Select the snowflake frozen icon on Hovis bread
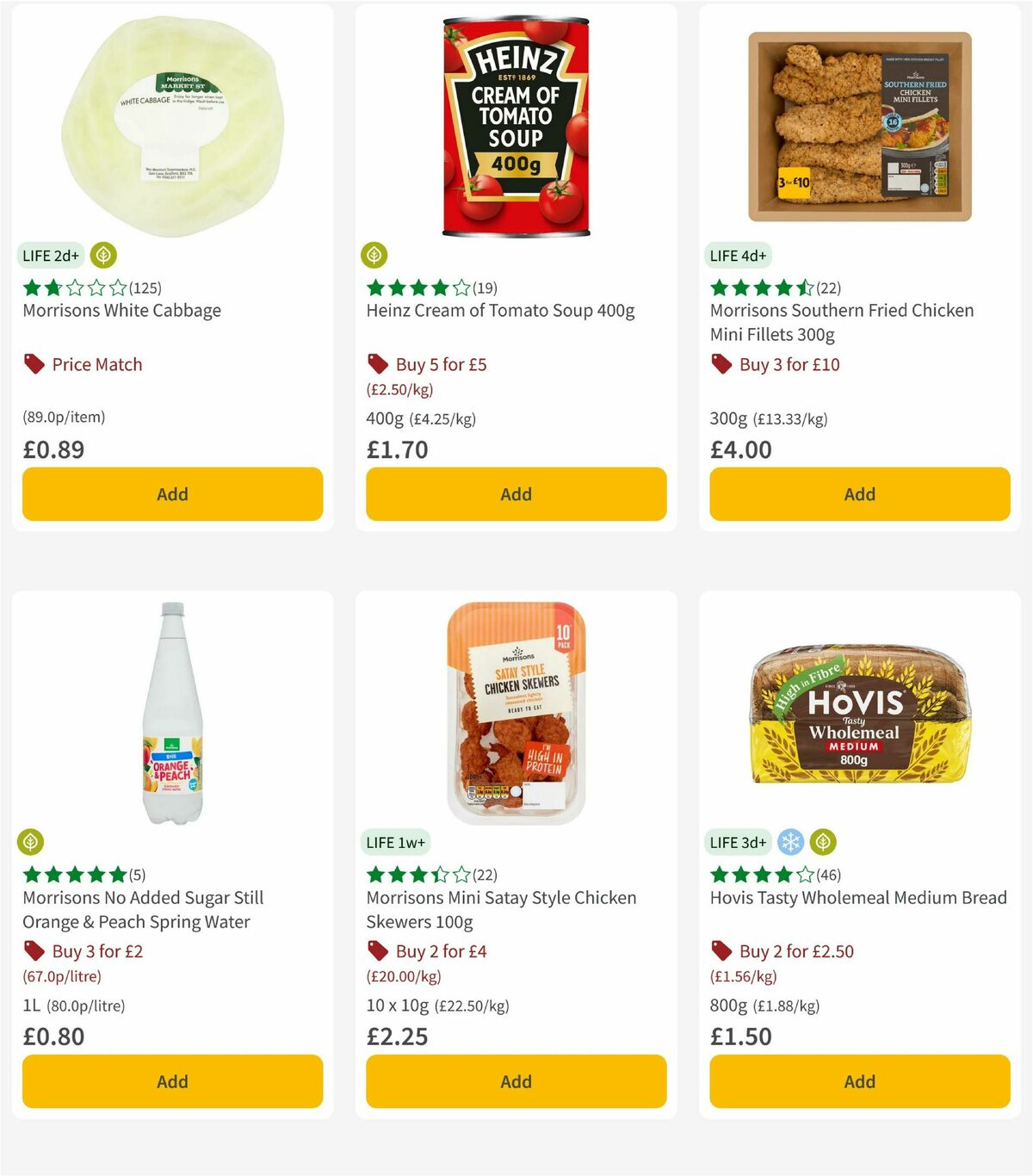The width and height of the screenshot is (1033, 1176). pos(790,842)
